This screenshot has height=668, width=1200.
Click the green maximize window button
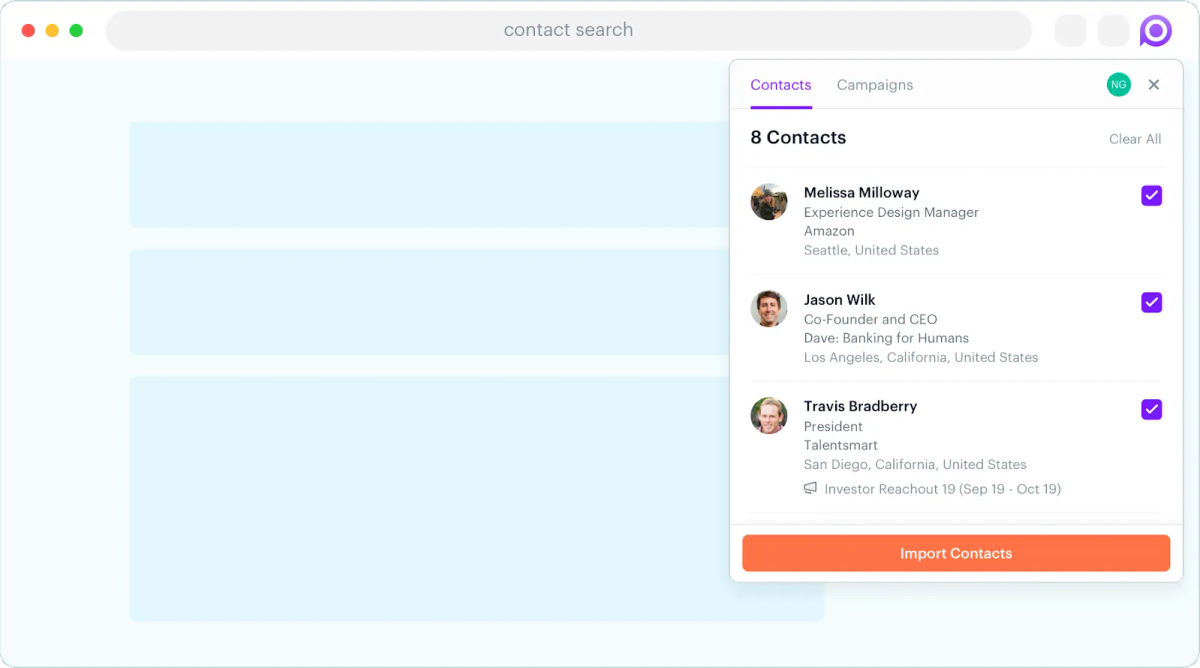[x=76, y=31]
